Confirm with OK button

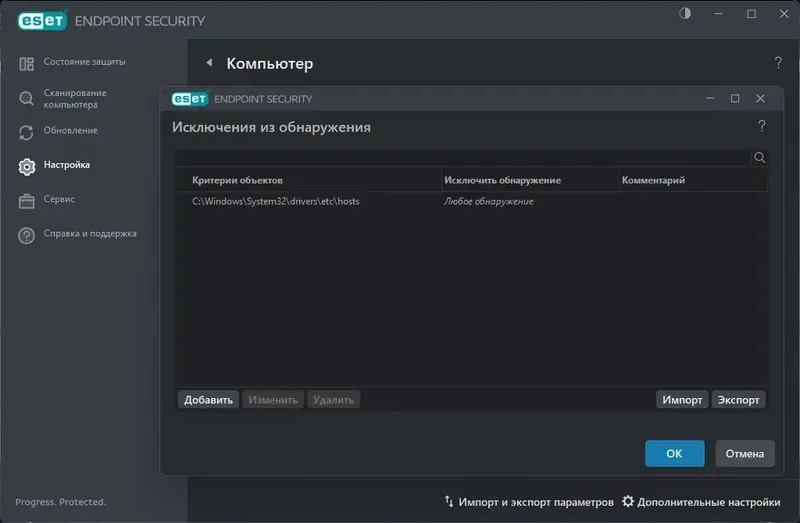tap(674, 454)
